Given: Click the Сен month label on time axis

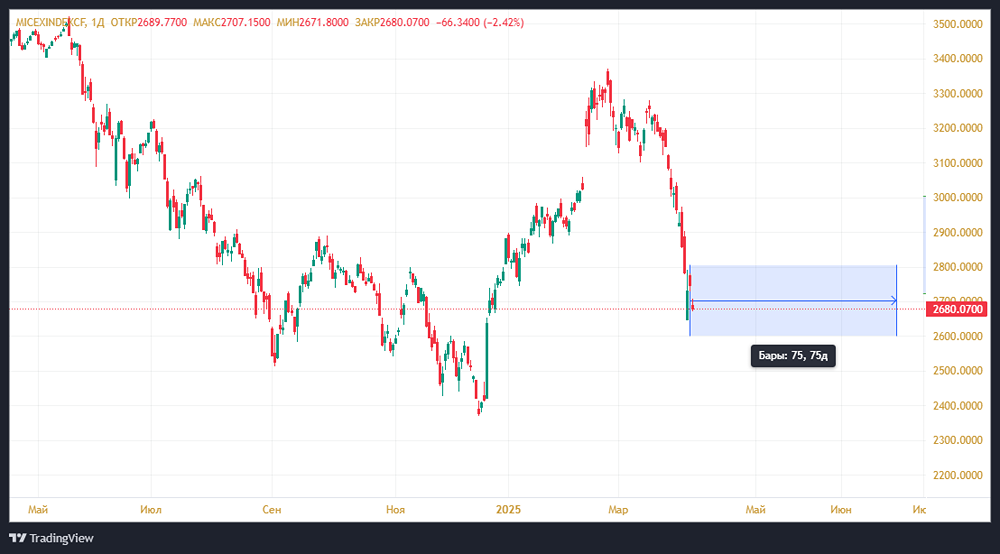Looking at the screenshot, I should pyautogui.click(x=272, y=509).
